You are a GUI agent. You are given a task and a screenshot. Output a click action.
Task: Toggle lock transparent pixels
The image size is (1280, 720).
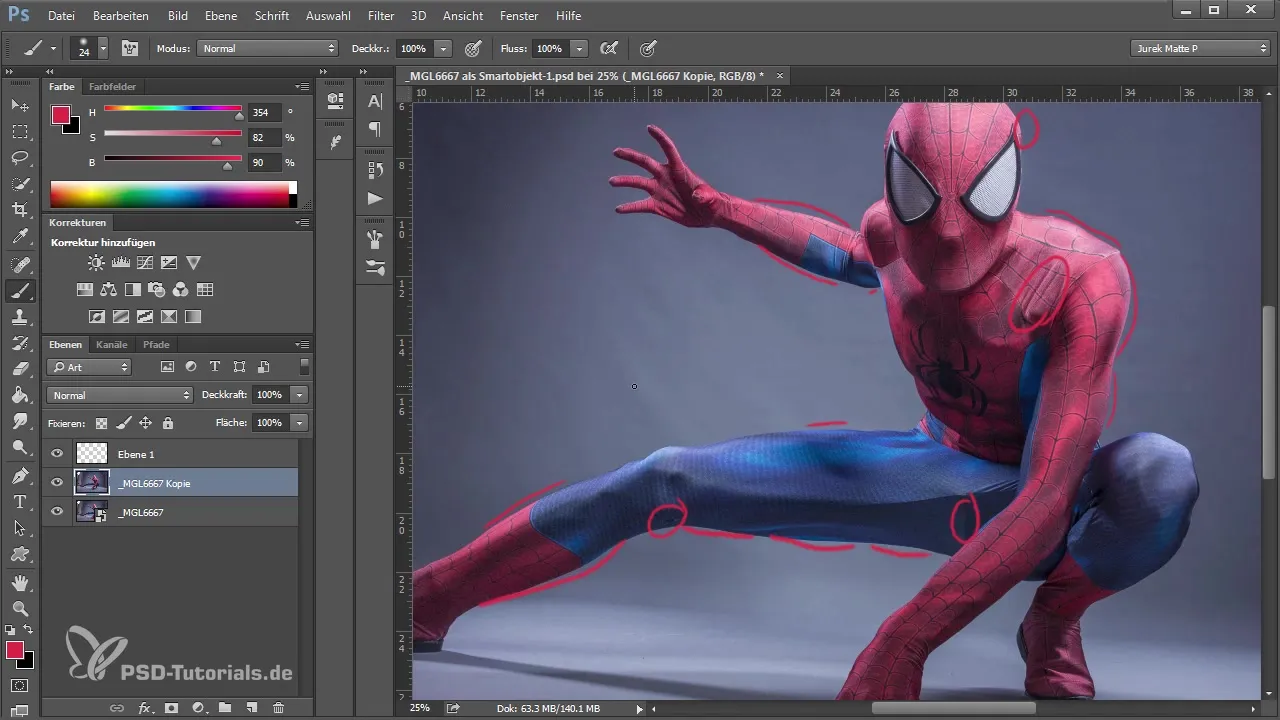(101, 423)
